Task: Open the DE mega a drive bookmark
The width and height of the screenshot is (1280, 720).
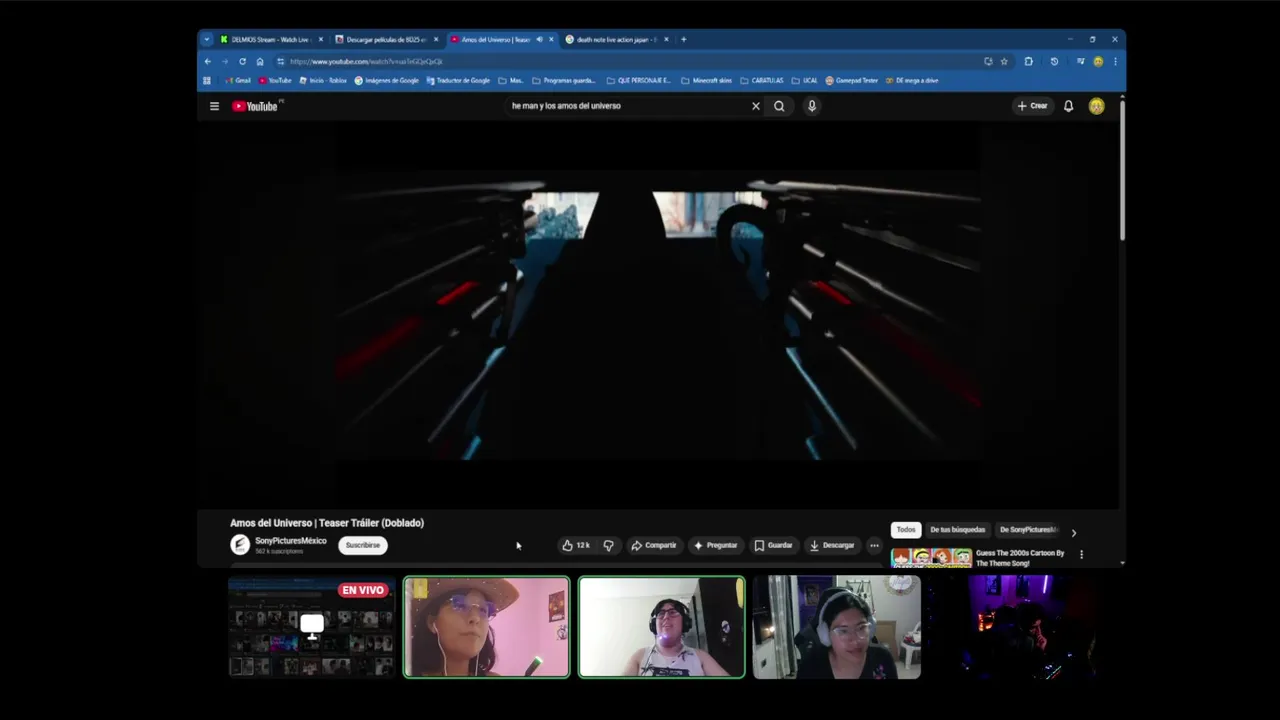Action: click(x=912, y=80)
